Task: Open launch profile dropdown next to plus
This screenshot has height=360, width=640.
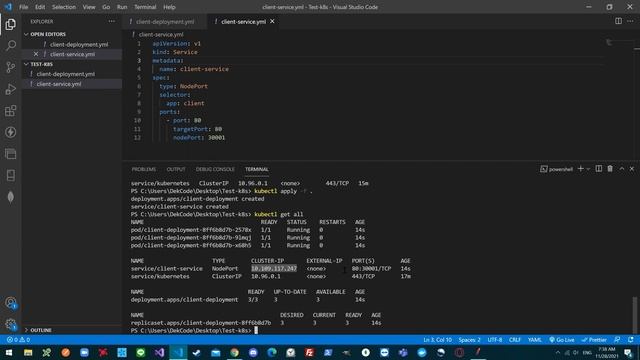Action: [588, 169]
